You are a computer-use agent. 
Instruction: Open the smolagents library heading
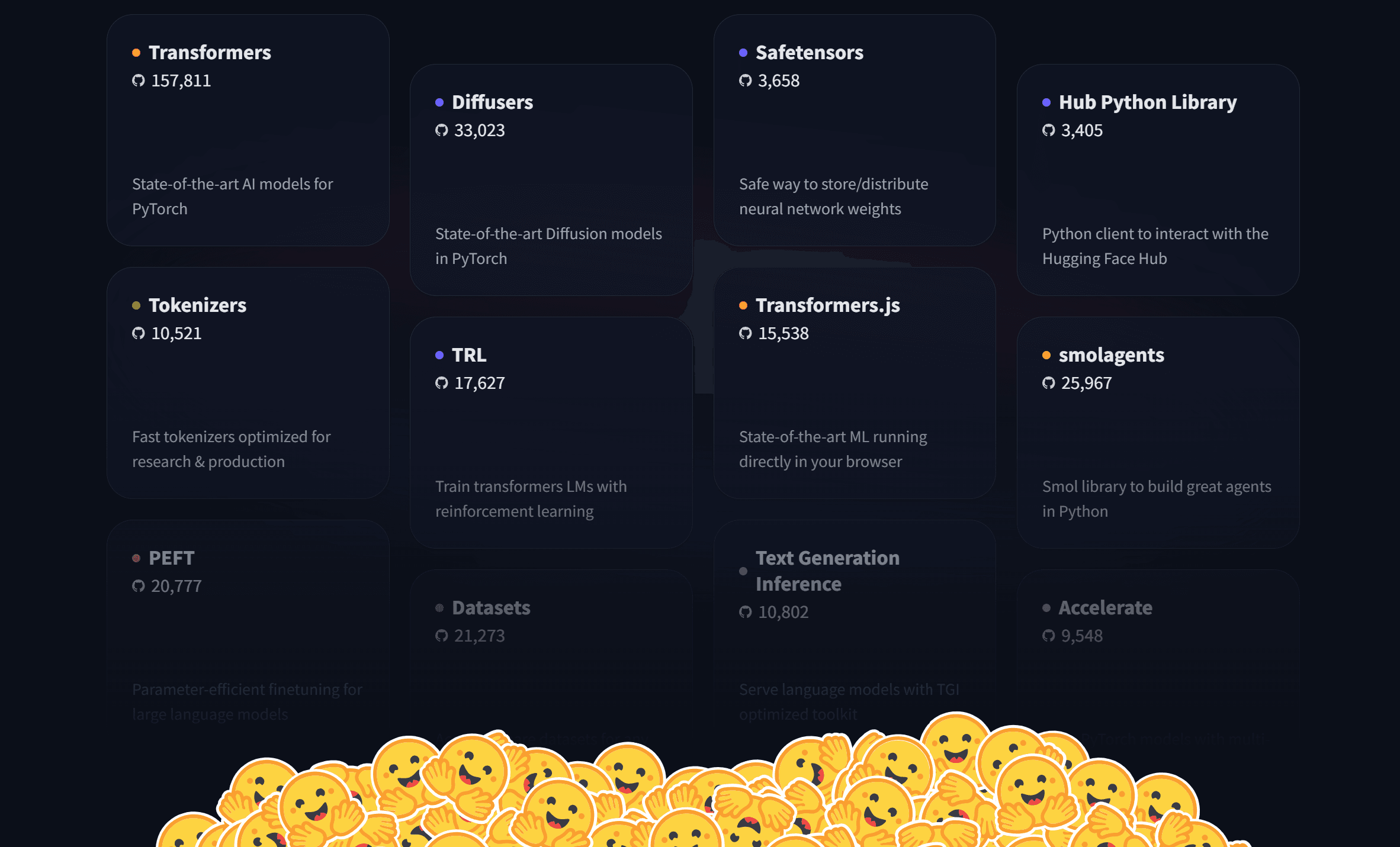tap(1111, 355)
